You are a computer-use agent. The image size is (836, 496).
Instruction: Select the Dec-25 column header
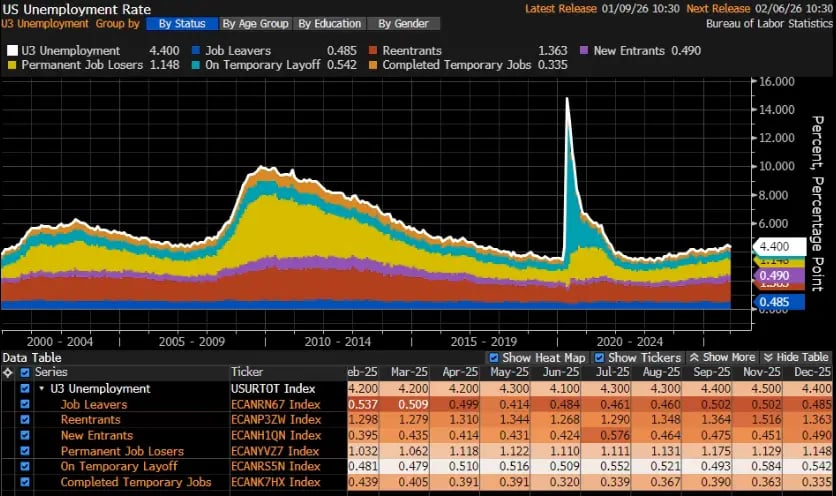pyautogui.click(x=810, y=372)
